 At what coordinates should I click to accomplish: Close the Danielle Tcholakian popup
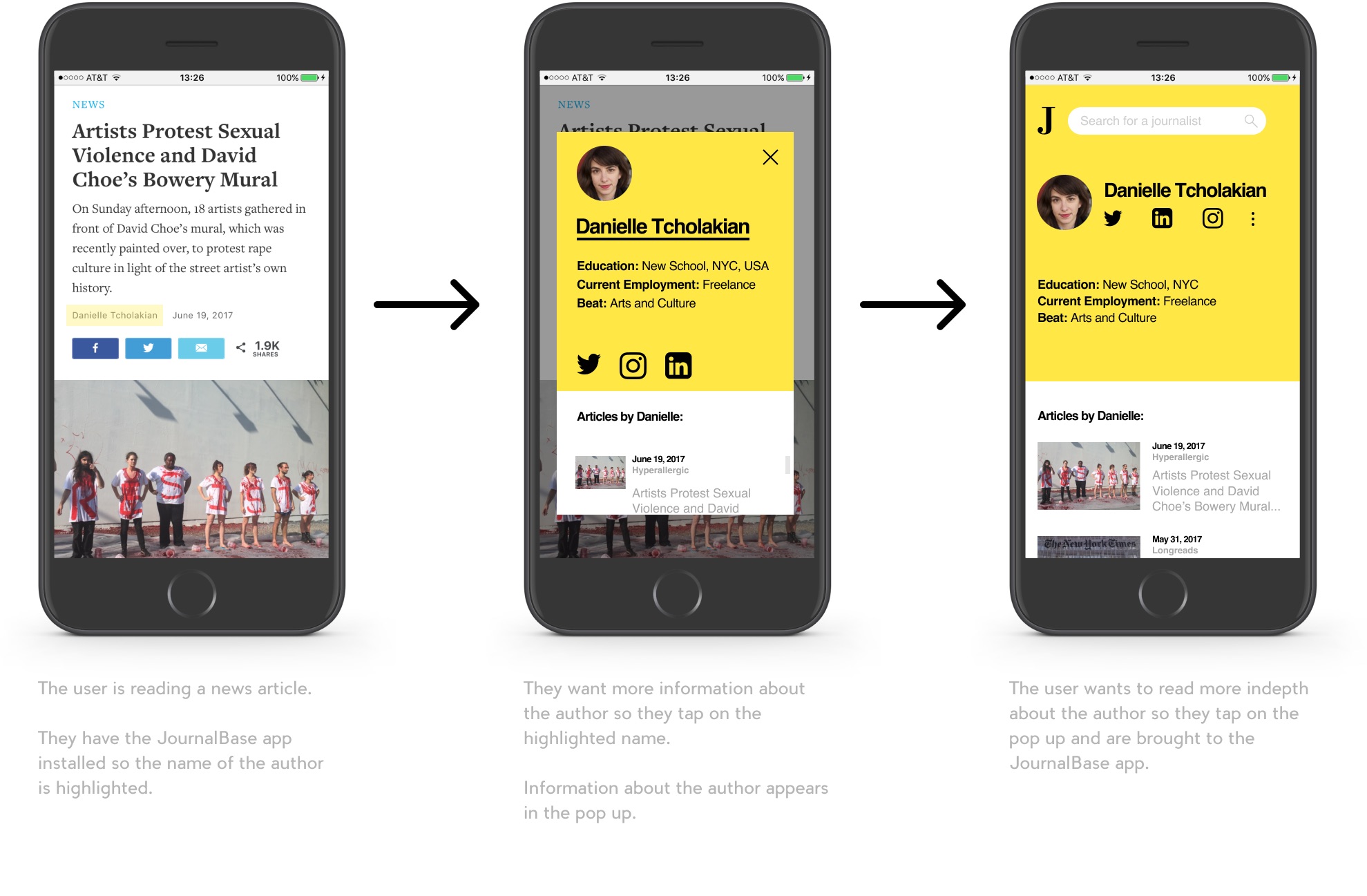point(771,157)
